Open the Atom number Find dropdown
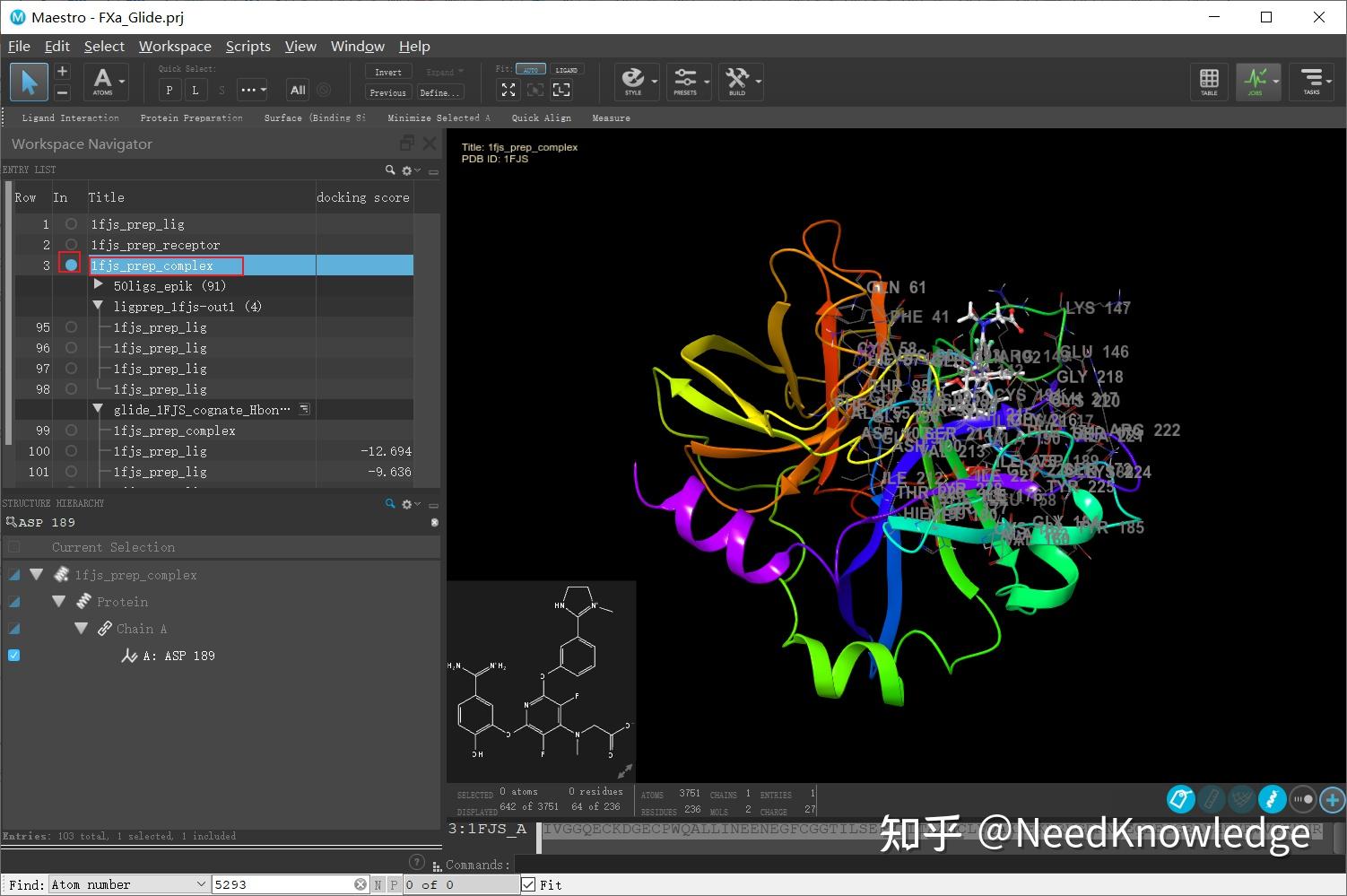This screenshot has width=1347, height=896. (204, 884)
